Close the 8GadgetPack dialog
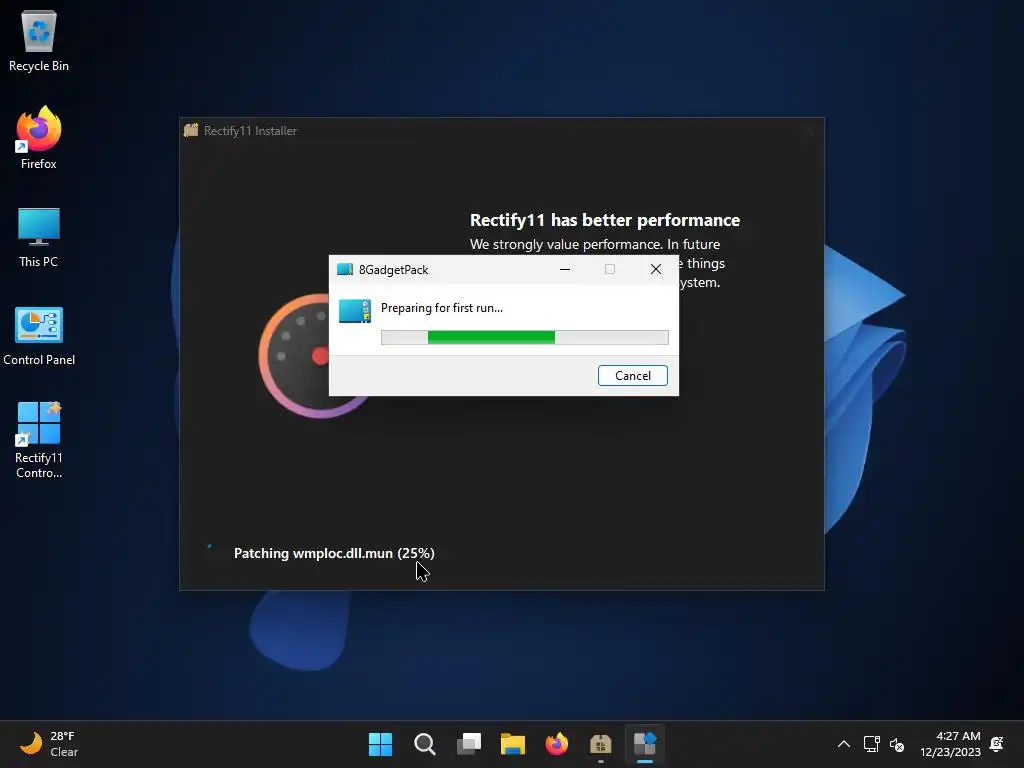Viewport: 1024px width, 768px height. click(656, 269)
